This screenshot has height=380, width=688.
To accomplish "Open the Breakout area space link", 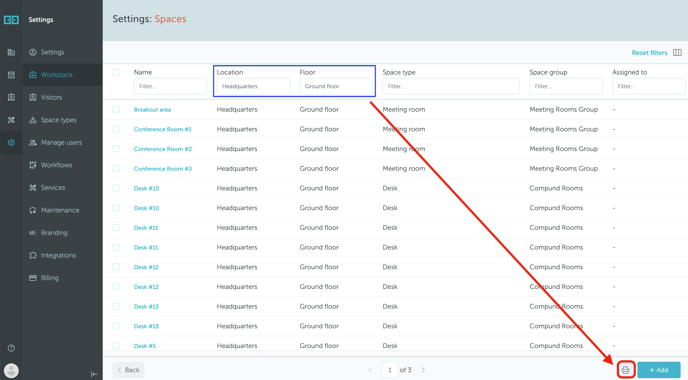I will [152, 110].
